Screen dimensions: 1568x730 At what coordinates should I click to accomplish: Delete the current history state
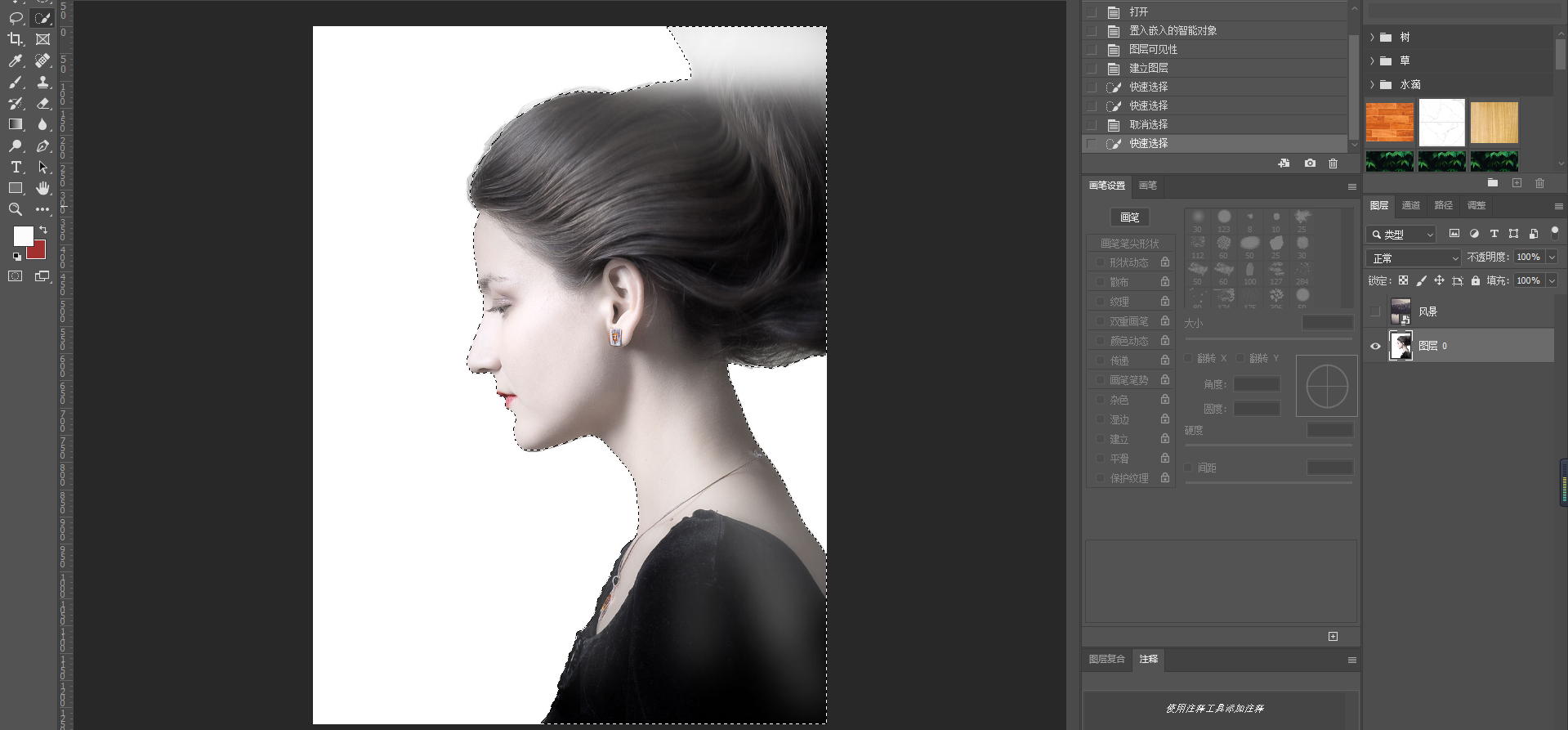click(1333, 163)
